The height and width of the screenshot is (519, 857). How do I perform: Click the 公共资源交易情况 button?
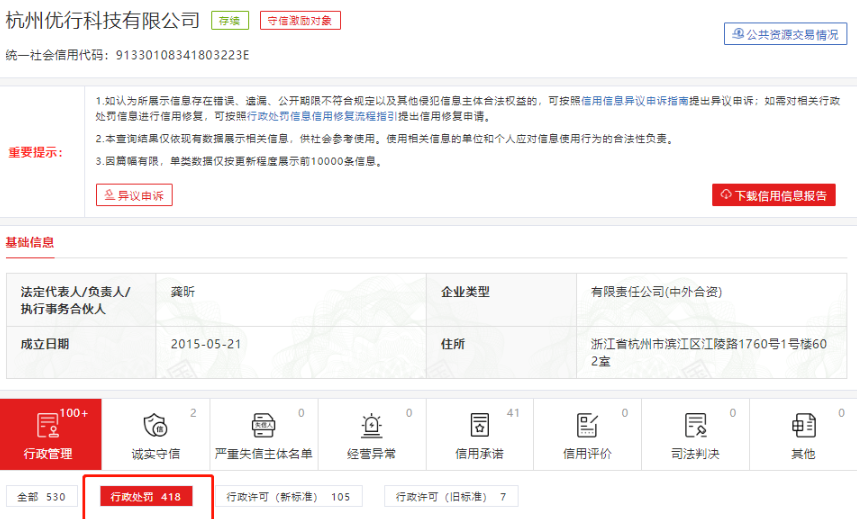(785, 34)
